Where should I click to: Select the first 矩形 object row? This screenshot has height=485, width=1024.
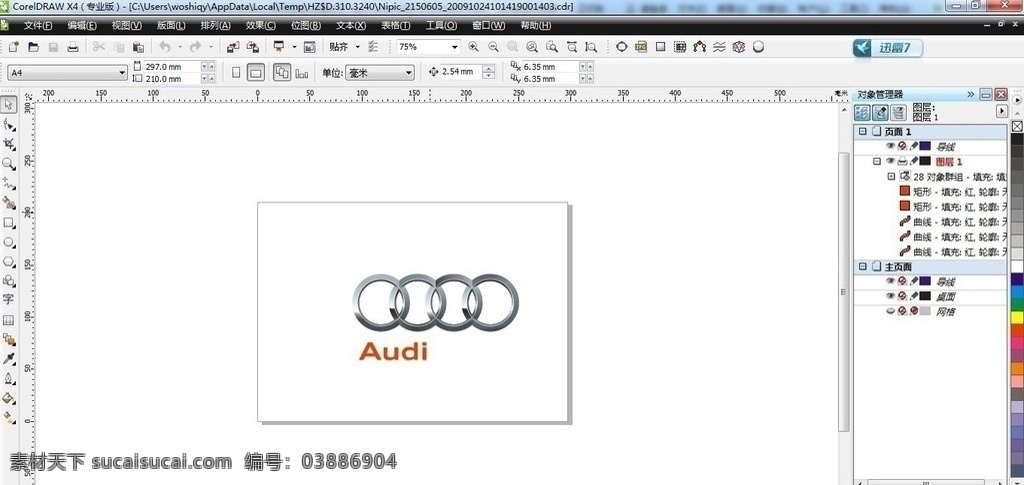click(953, 191)
